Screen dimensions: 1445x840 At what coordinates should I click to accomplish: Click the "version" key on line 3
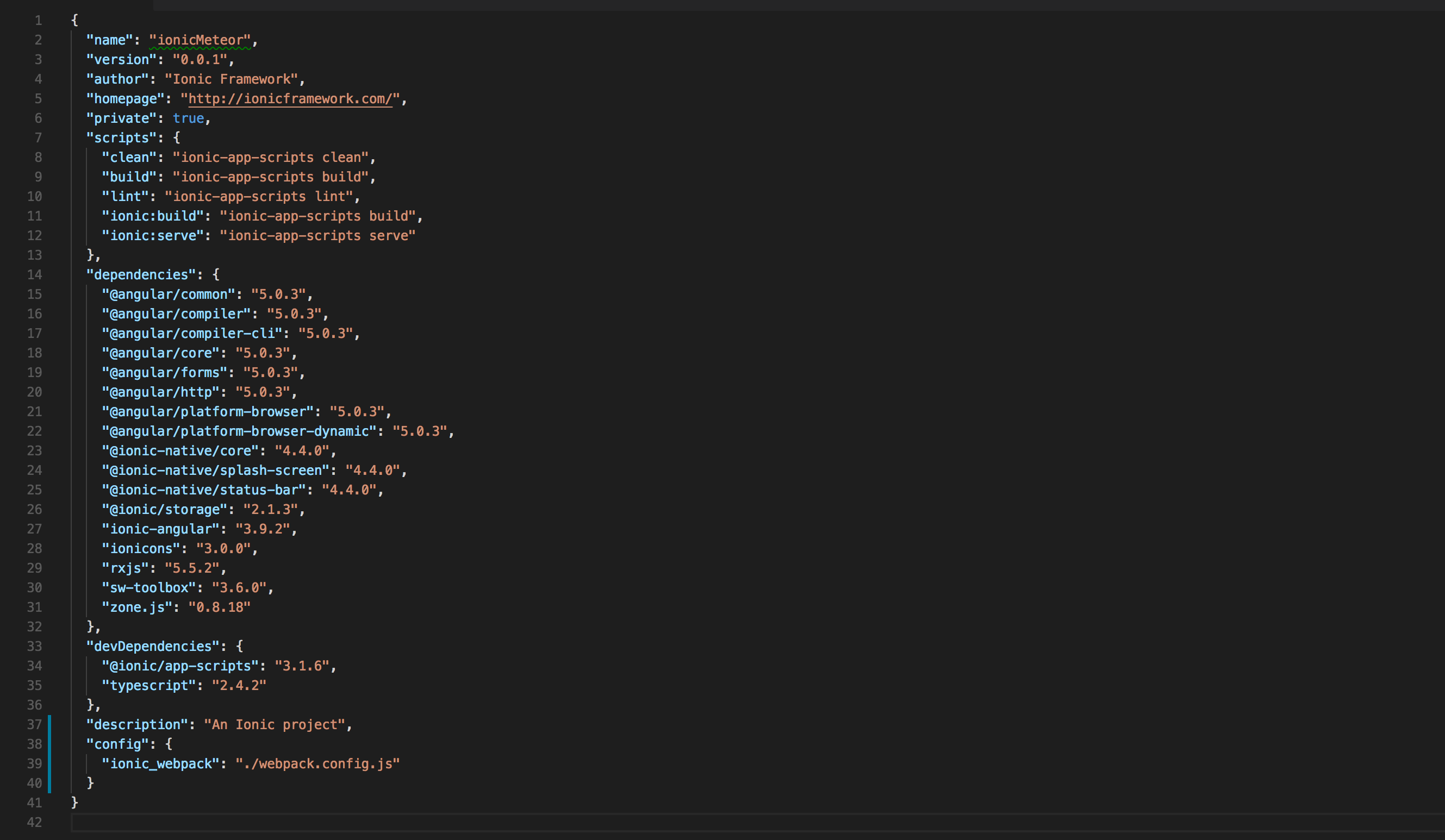tap(122, 60)
